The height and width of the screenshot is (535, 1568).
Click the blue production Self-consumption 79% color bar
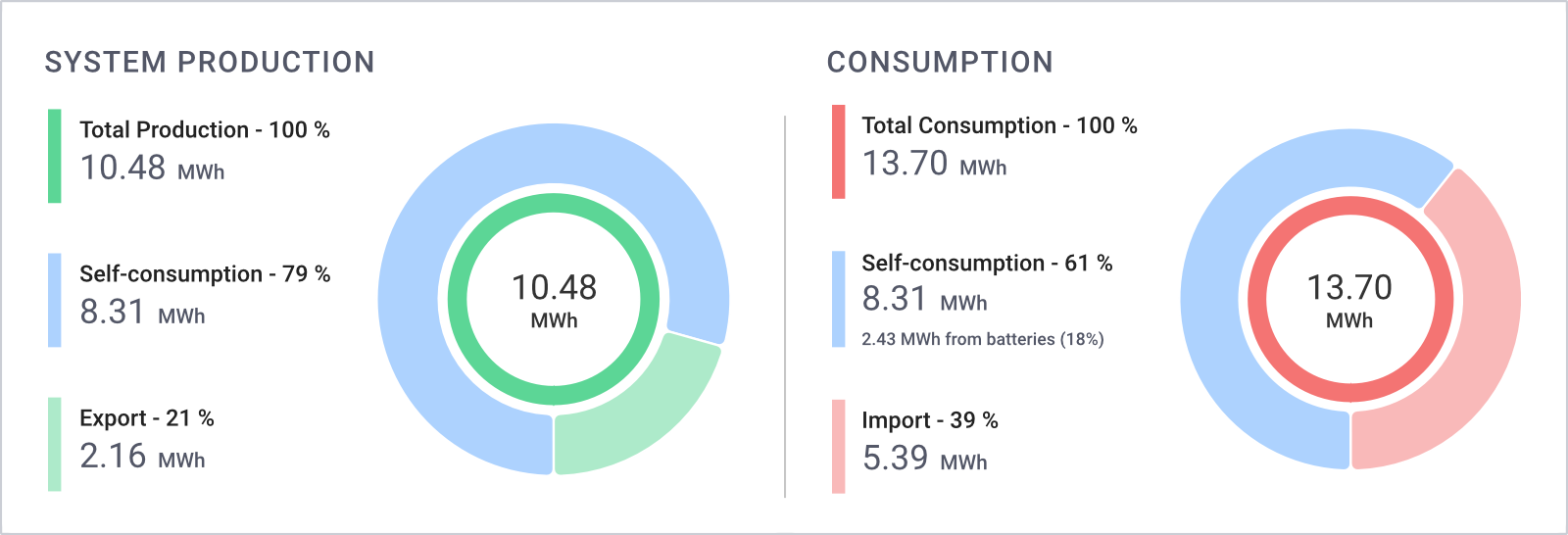[x=55, y=300]
